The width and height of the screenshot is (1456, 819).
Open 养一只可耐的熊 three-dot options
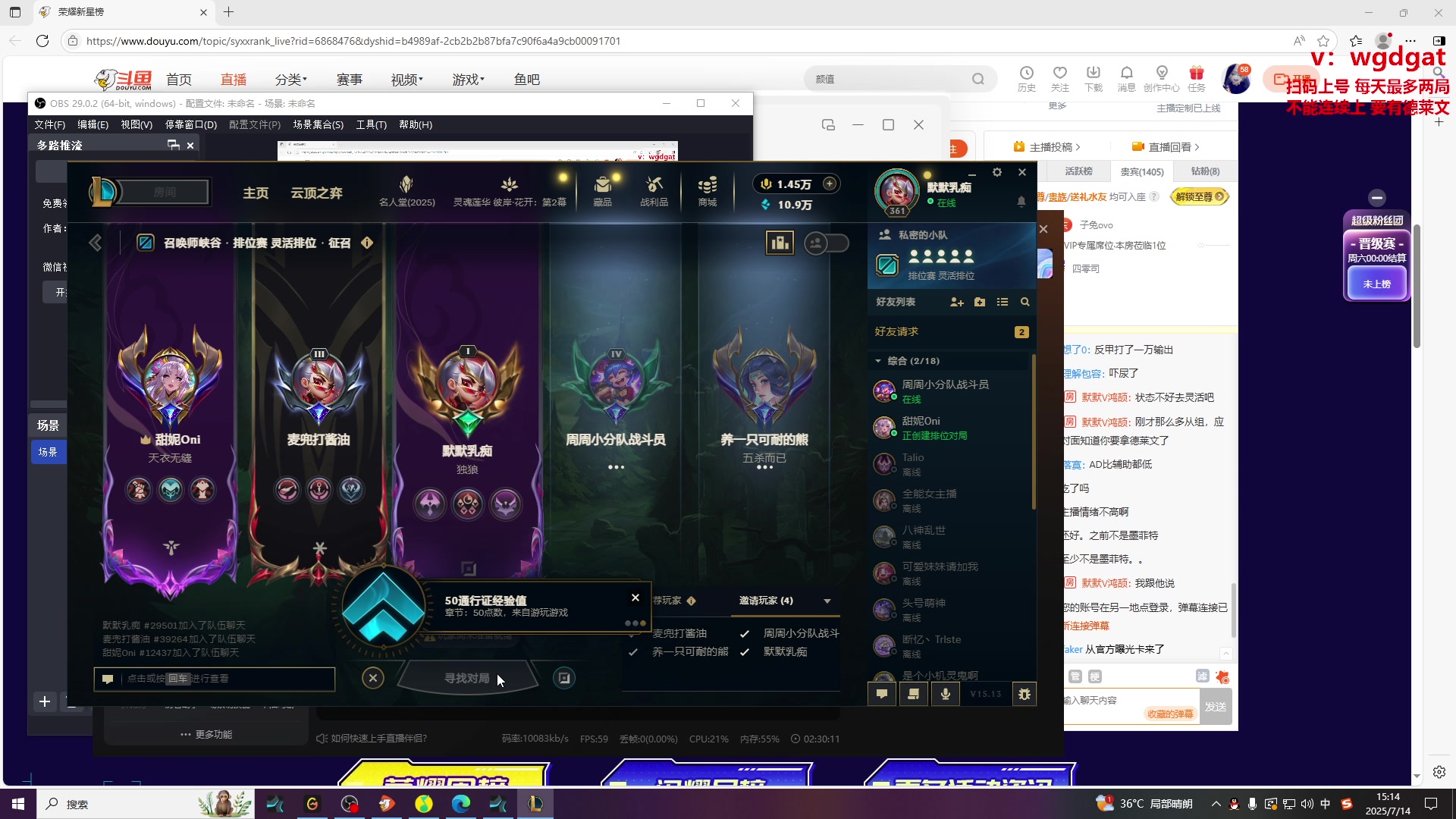764,467
